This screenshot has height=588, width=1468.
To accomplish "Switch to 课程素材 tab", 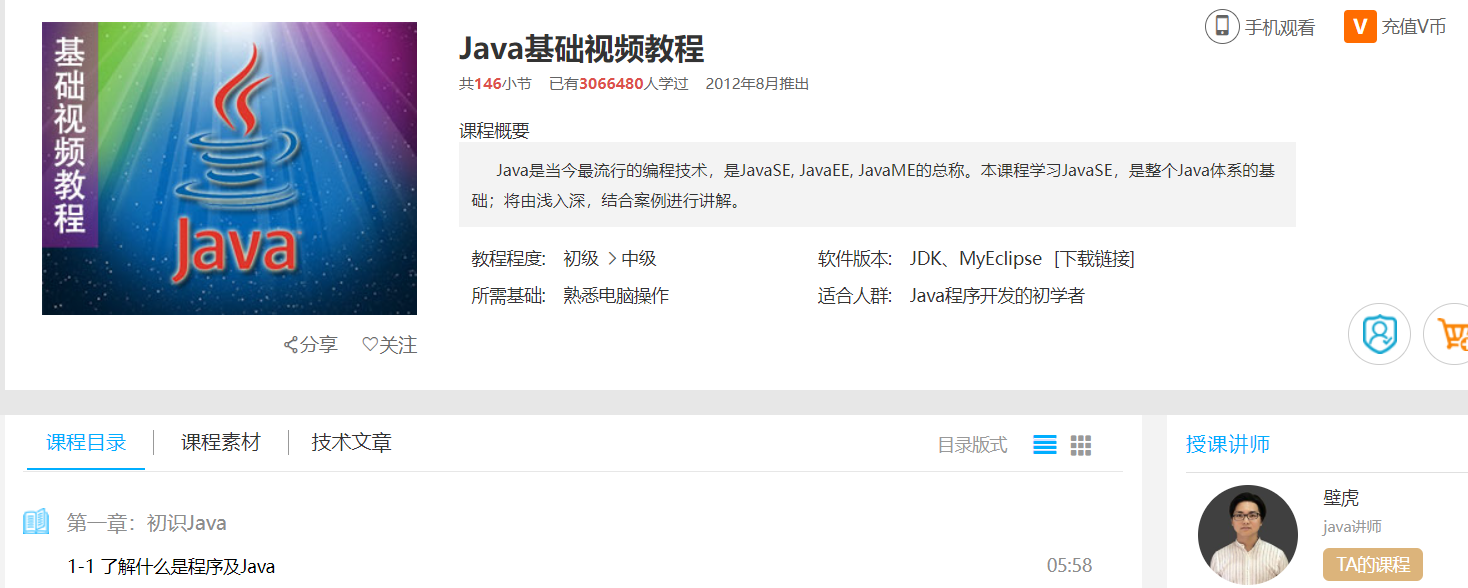I will (221, 443).
